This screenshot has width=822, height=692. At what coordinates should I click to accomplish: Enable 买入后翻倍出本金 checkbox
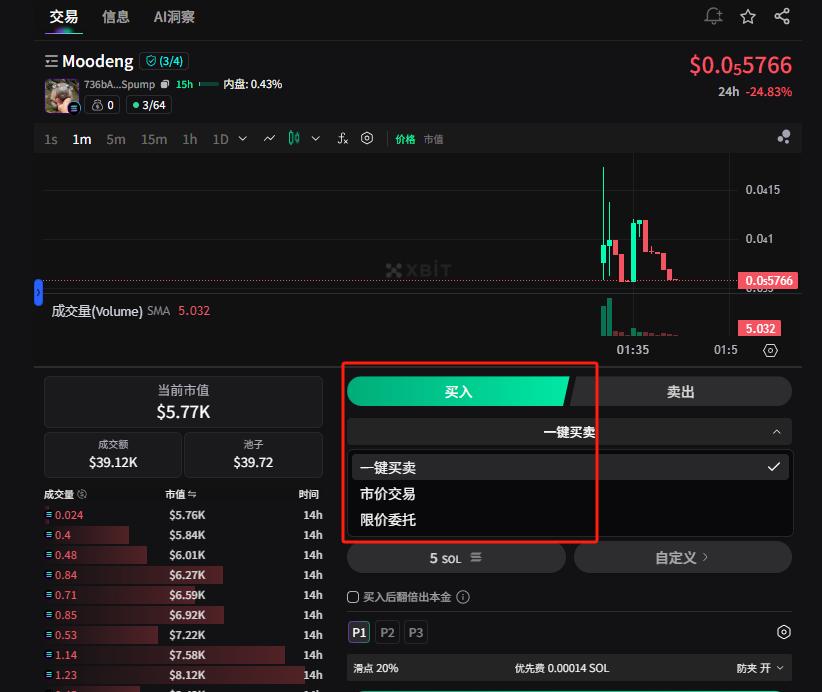point(353,597)
